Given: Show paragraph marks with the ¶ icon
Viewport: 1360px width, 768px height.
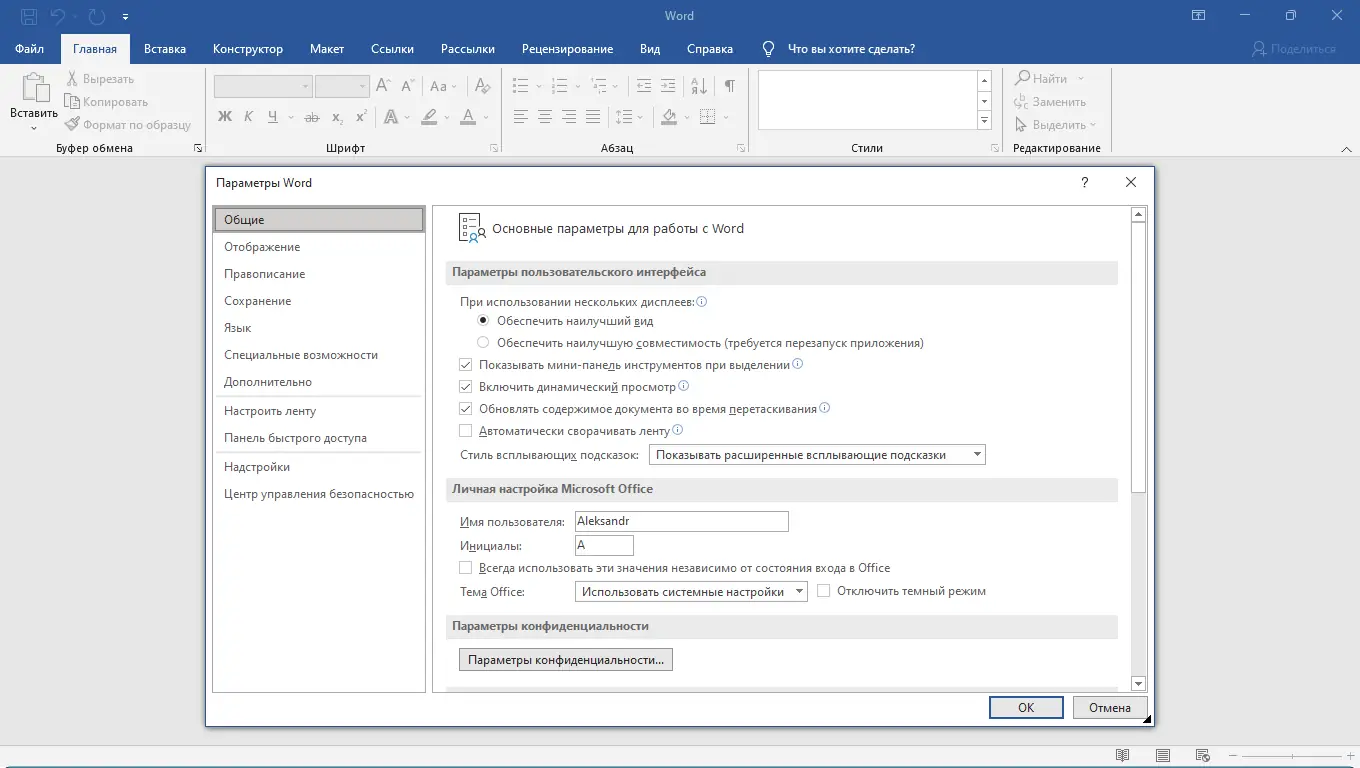Looking at the screenshot, I should 729,86.
